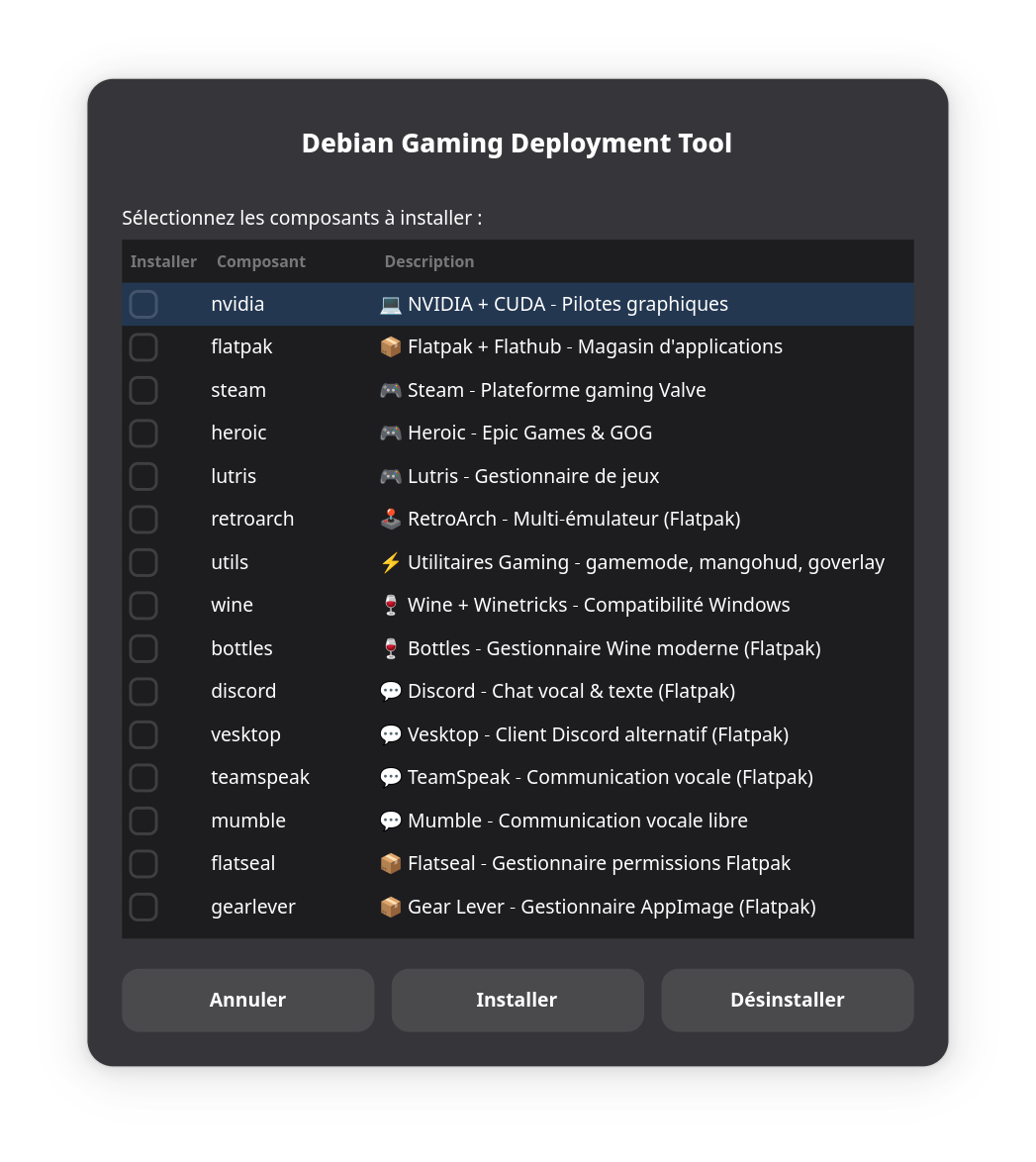Click the package icon next to Gear Lever
Screen dimensions: 1036x1162
[390, 906]
